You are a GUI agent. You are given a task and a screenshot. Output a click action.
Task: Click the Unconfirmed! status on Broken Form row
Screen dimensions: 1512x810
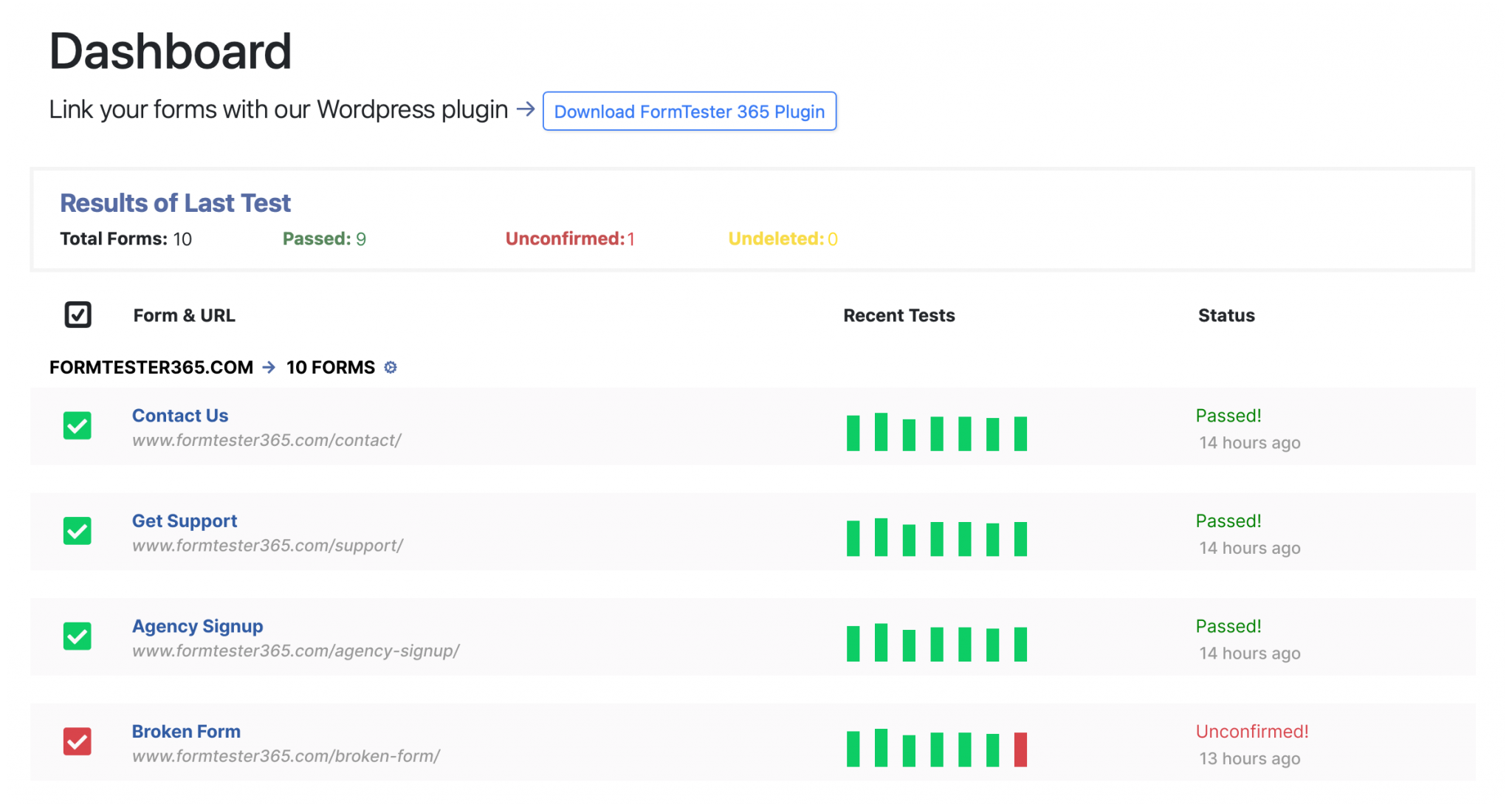1251,731
